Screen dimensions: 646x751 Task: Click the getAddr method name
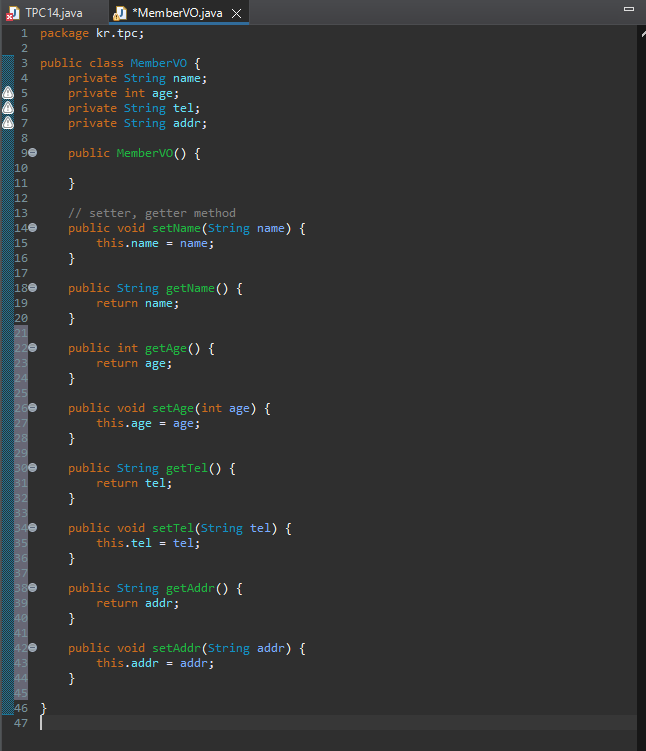(190, 588)
